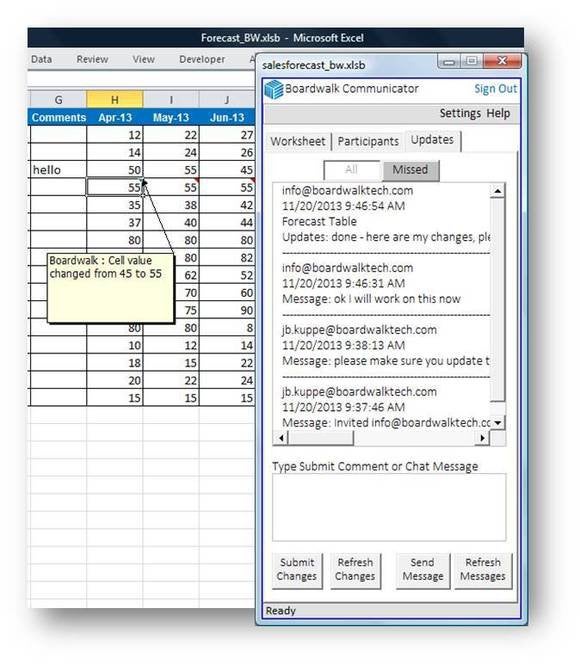Toggle the All updates filter

352,170
